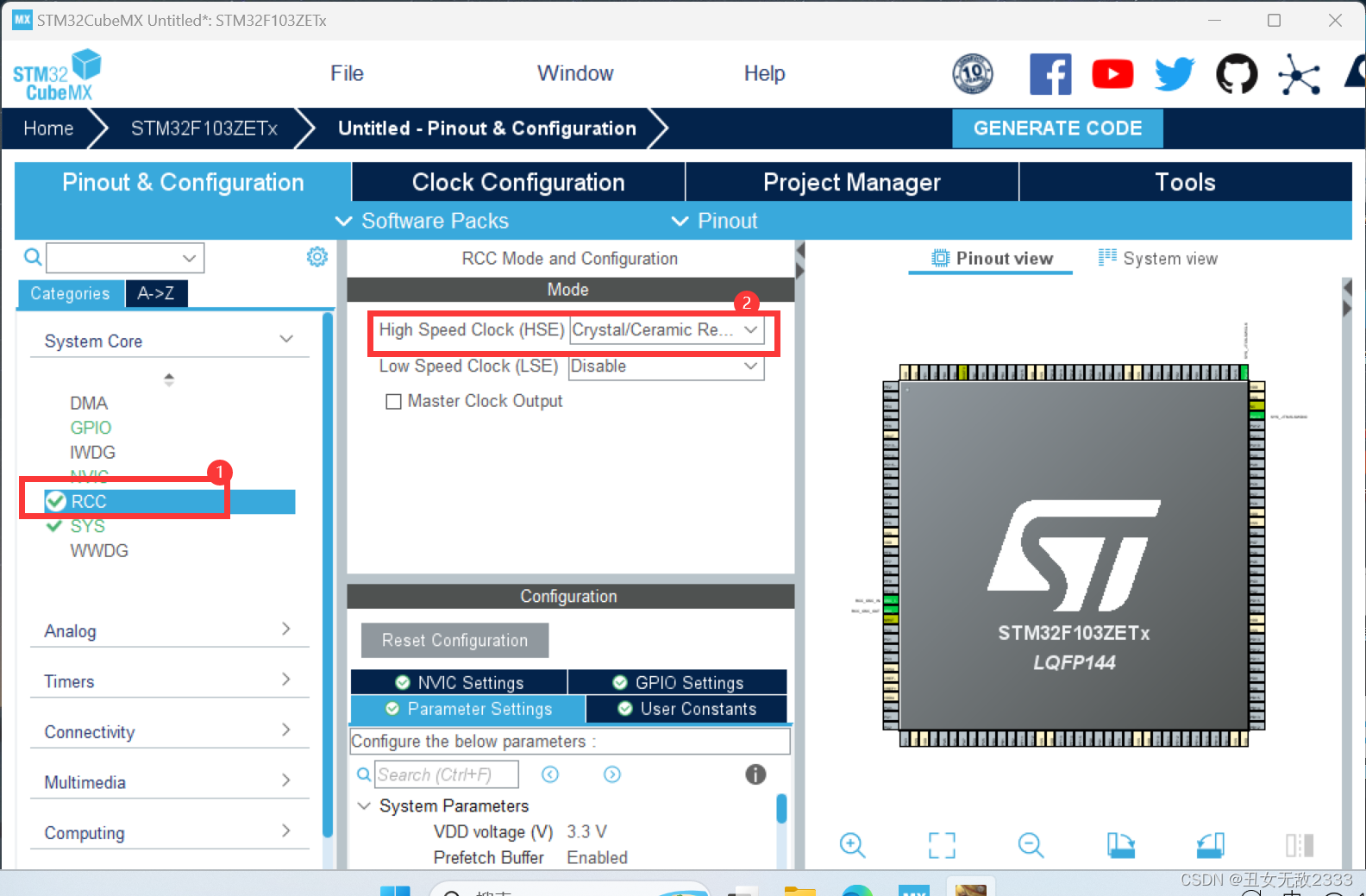1366x896 pixels.
Task: Switch to System view
Action: click(x=1157, y=258)
